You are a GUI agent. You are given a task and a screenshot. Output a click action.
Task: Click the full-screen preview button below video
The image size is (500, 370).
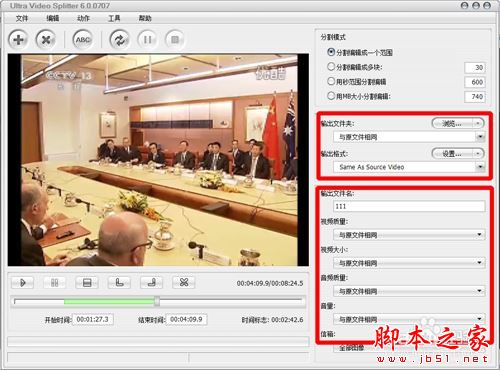[x=87, y=283]
